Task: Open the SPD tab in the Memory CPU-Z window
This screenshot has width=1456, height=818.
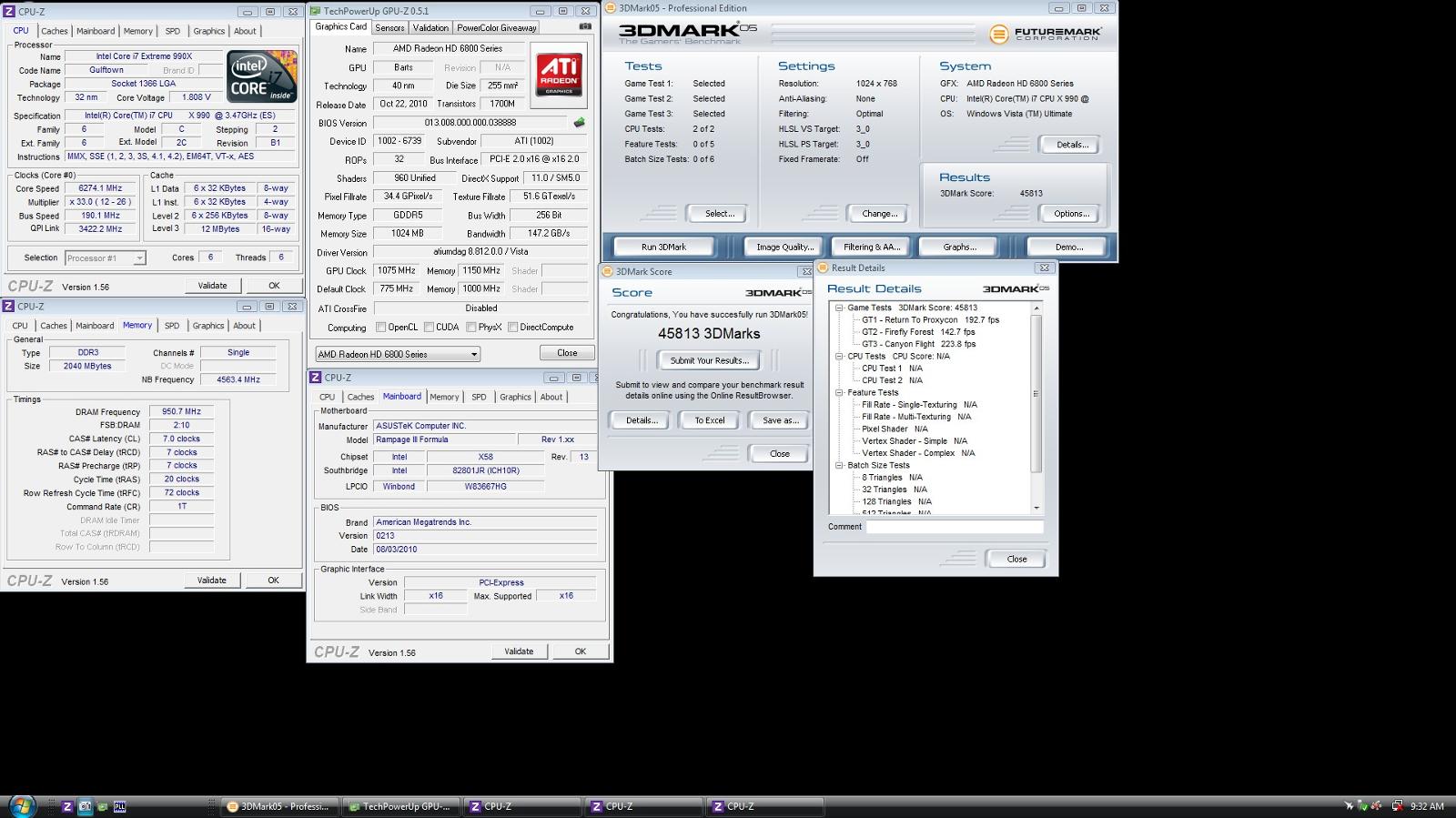Action: pyautogui.click(x=172, y=326)
